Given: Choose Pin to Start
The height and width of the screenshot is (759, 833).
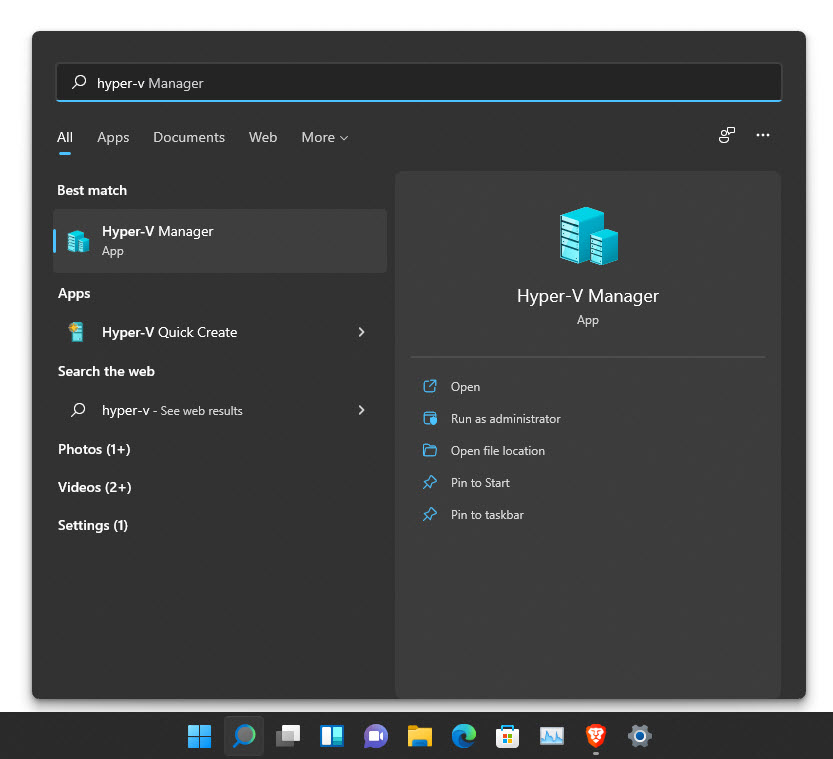Looking at the screenshot, I should click(x=480, y=482).
